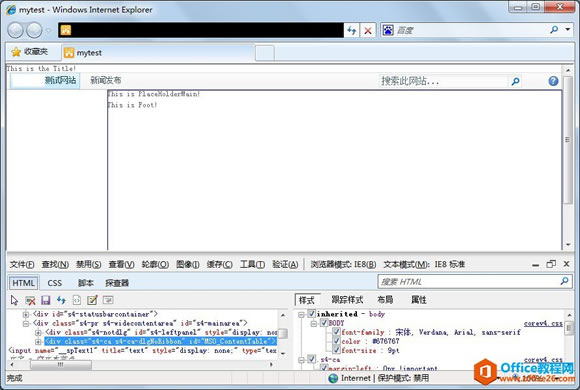Viewport: 580px width, 390px height.
Task: Click the 搜索此网站 site search box
Action: 444,81
